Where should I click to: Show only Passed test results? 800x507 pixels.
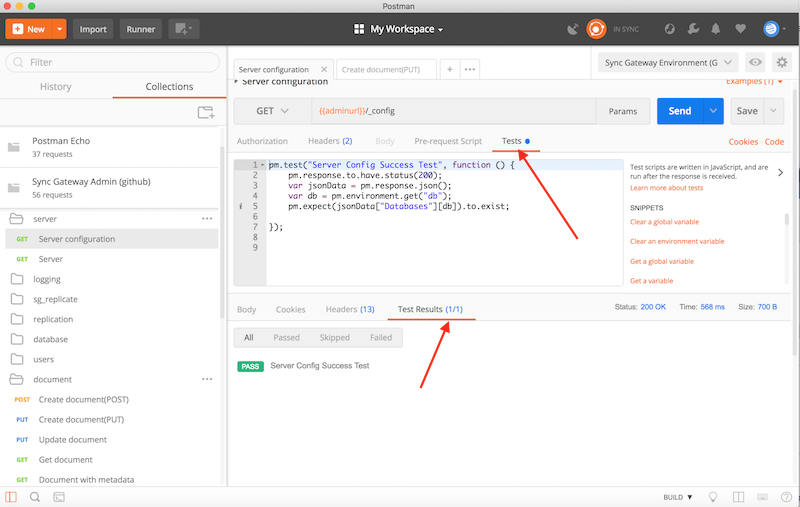click(x=286, y=338)
